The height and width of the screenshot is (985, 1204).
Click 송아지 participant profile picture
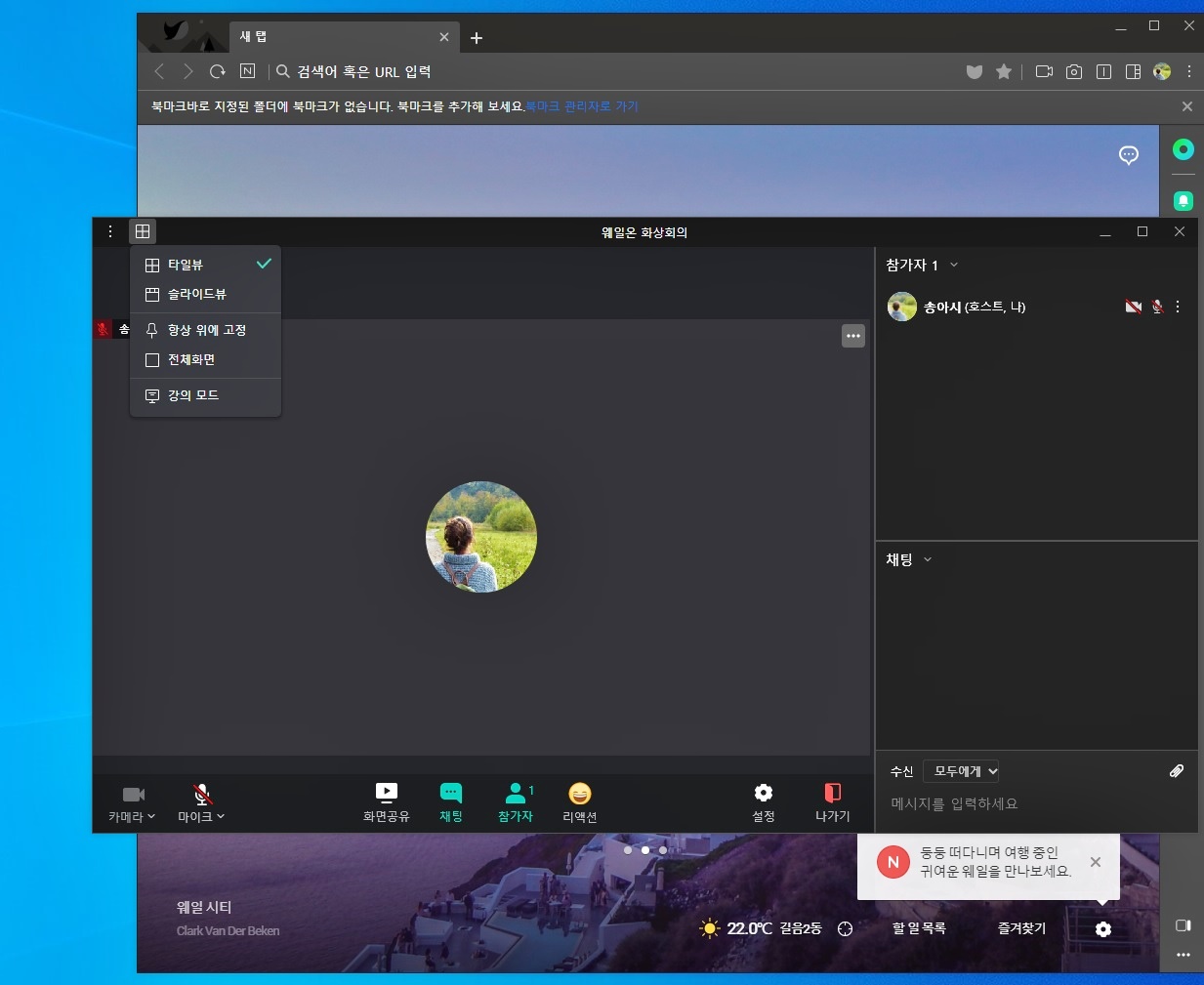coord(901,307)
